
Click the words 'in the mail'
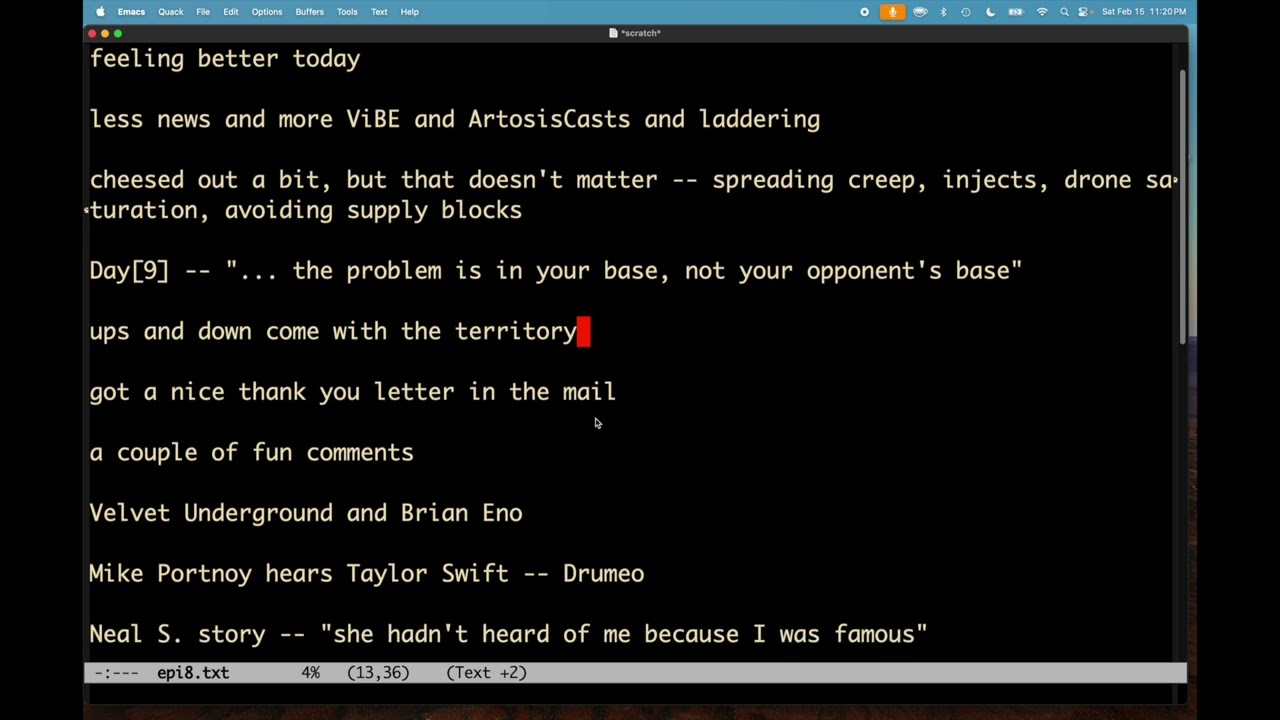542,392
